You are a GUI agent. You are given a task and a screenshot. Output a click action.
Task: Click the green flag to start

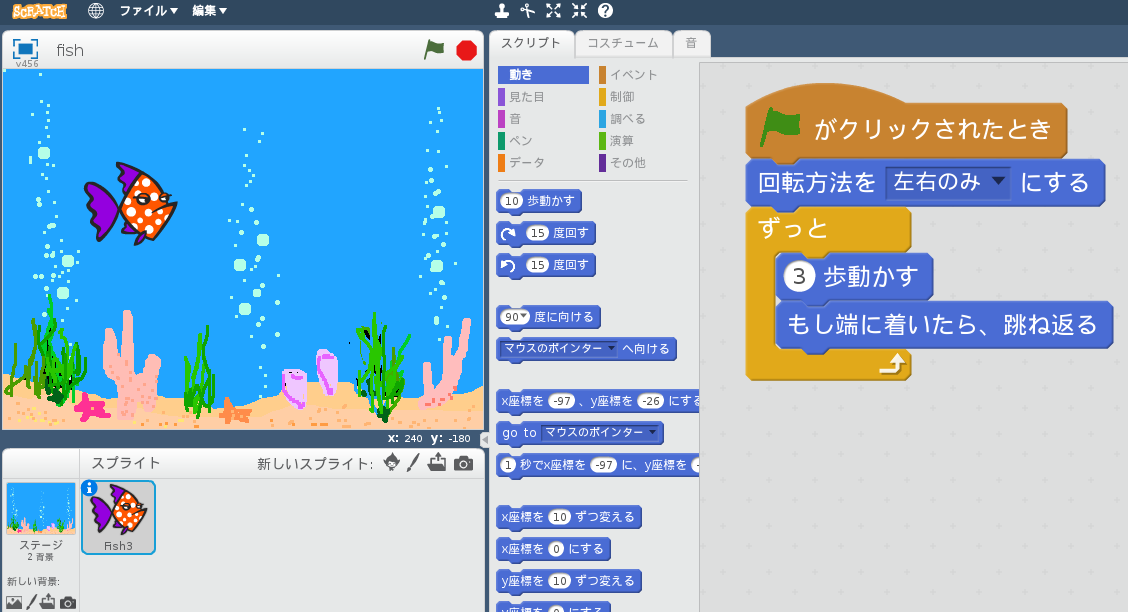point(434,50)
